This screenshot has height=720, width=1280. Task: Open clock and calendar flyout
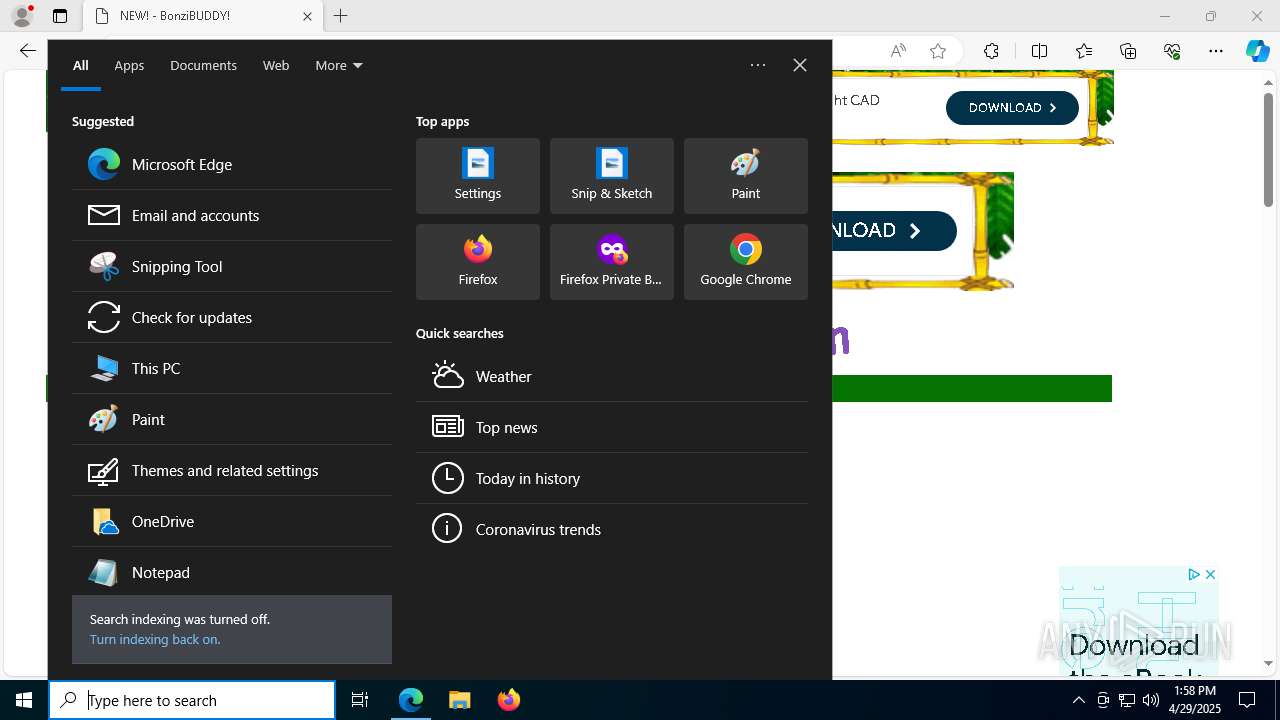[x=1195, y=700]
